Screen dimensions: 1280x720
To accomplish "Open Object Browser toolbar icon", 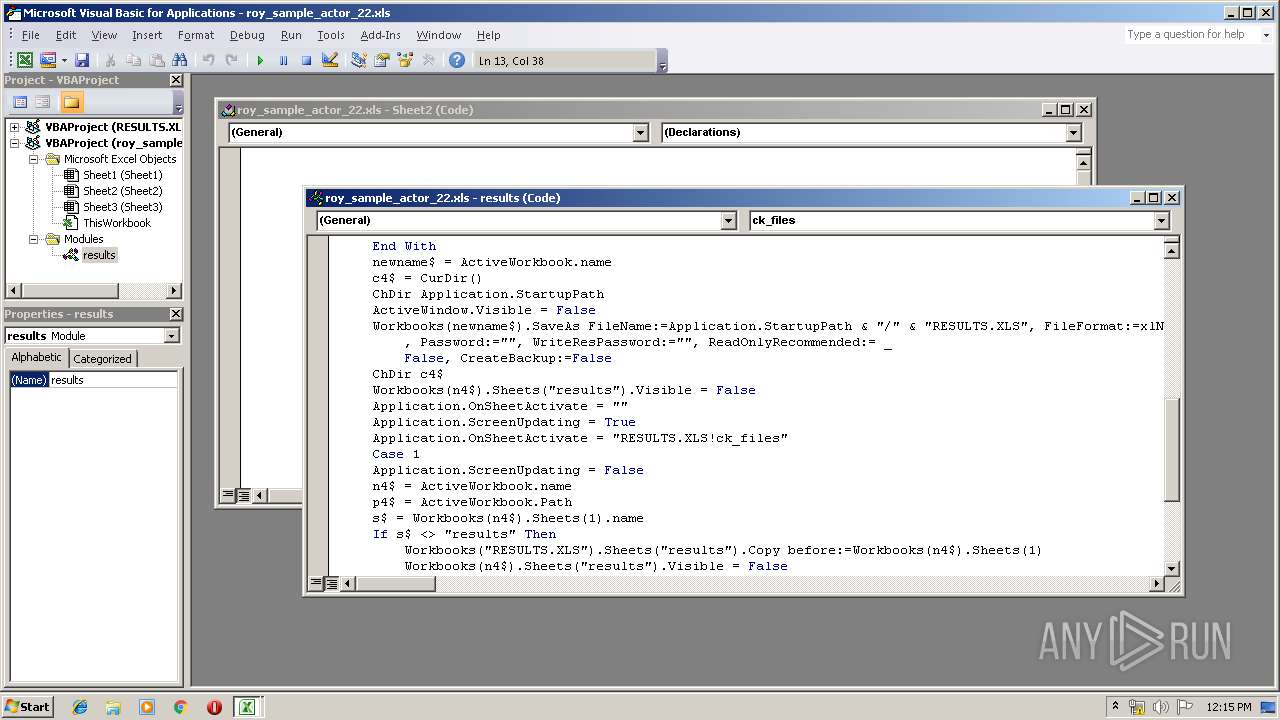I will click(405, 60).
